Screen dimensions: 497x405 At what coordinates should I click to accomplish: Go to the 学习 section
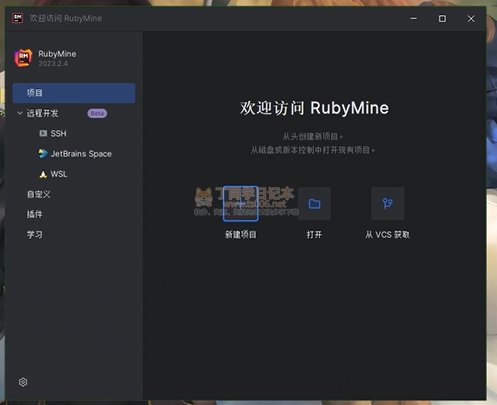click(35, 235)
